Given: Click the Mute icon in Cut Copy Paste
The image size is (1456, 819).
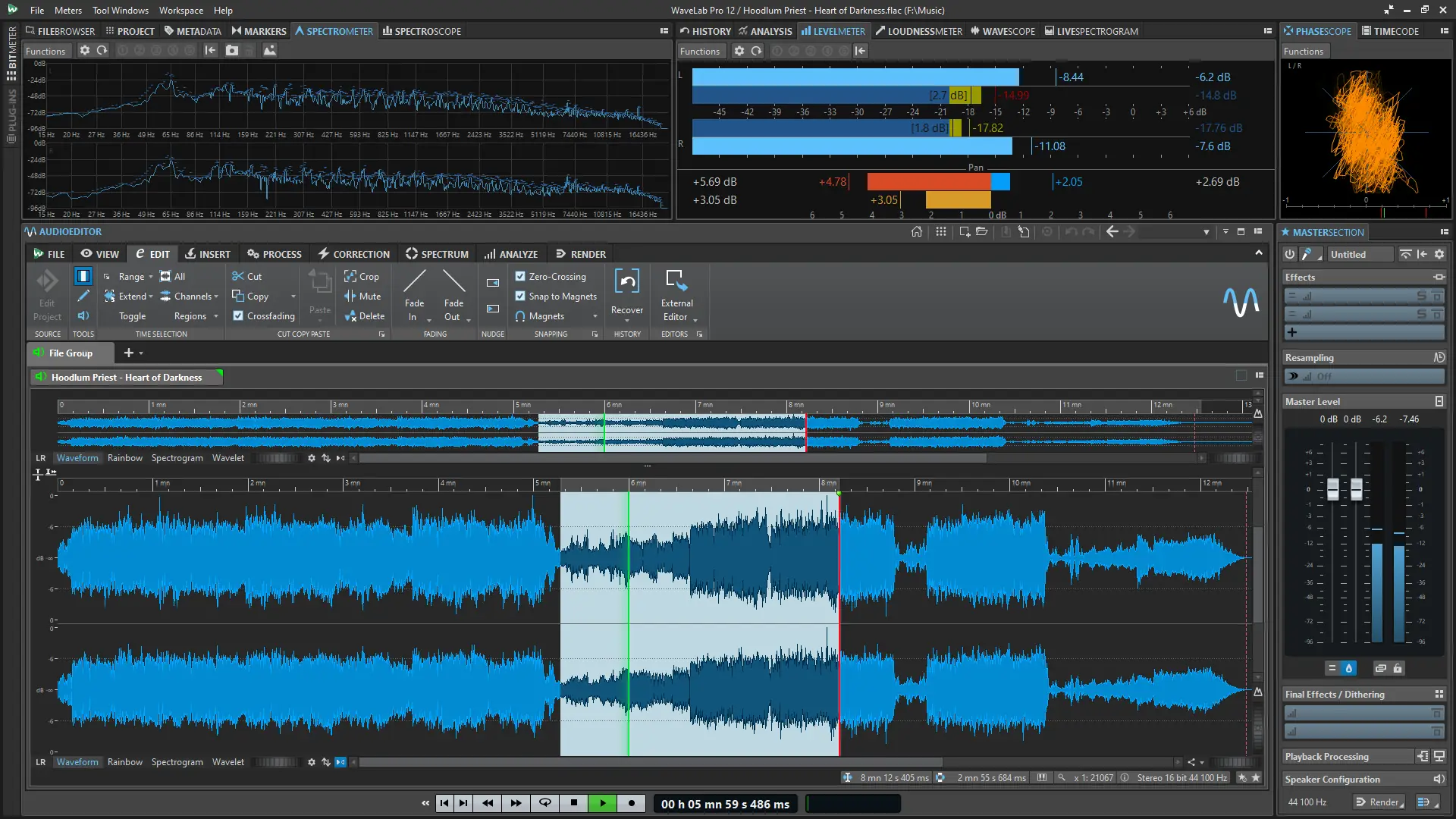Looking at the screenshot, I should (x=350, y=296).
